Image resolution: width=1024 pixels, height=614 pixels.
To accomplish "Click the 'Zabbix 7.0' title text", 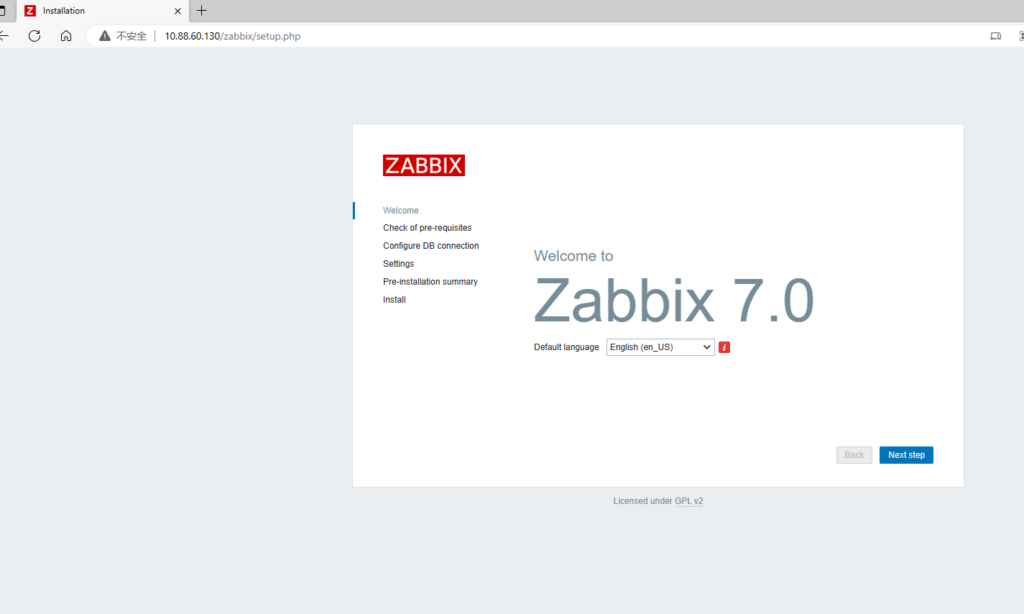I will pyautogui.click(x=674, y=300).
